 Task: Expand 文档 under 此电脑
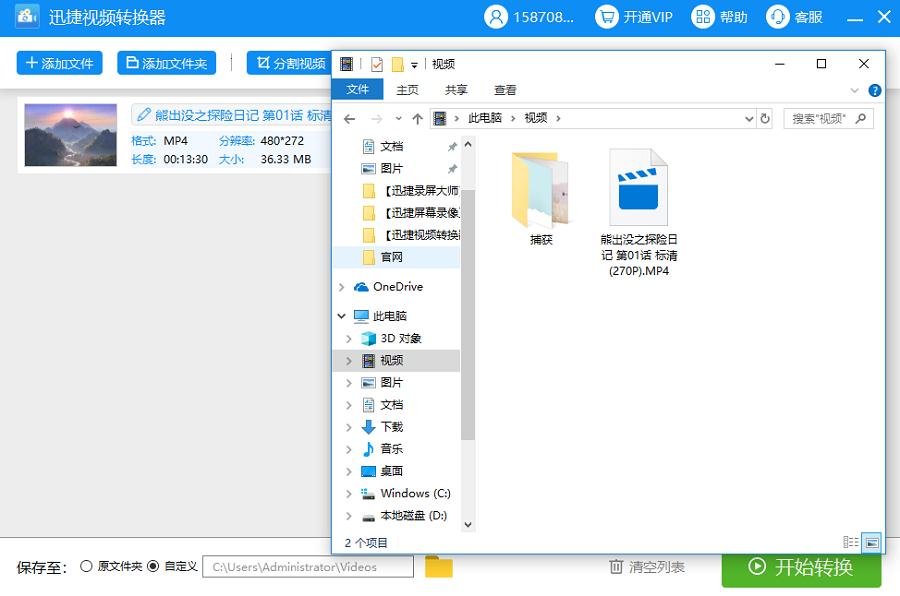(x=349, y=405)
